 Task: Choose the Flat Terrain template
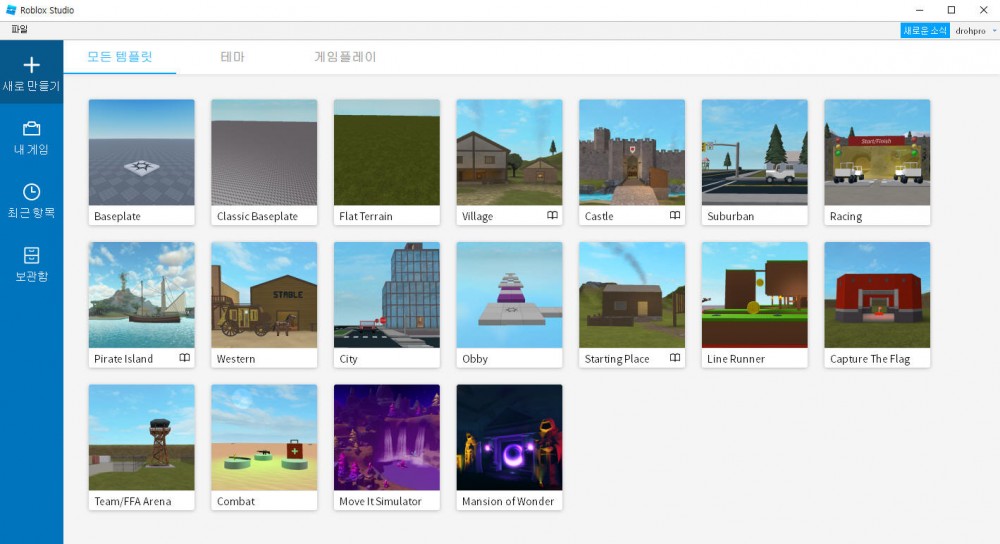point(386,162)
